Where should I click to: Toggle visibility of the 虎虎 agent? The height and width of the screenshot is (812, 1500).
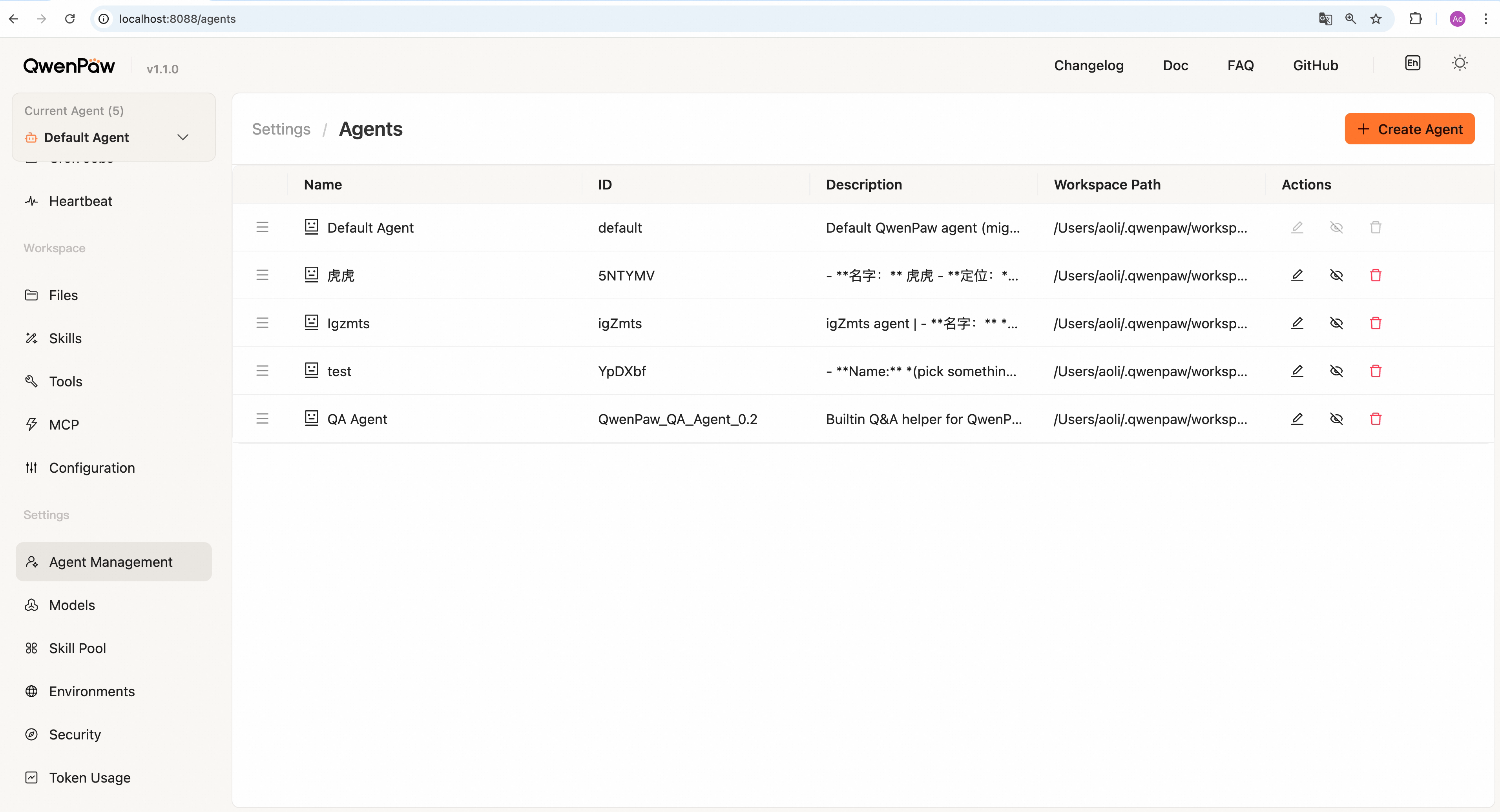(1336, 275)
